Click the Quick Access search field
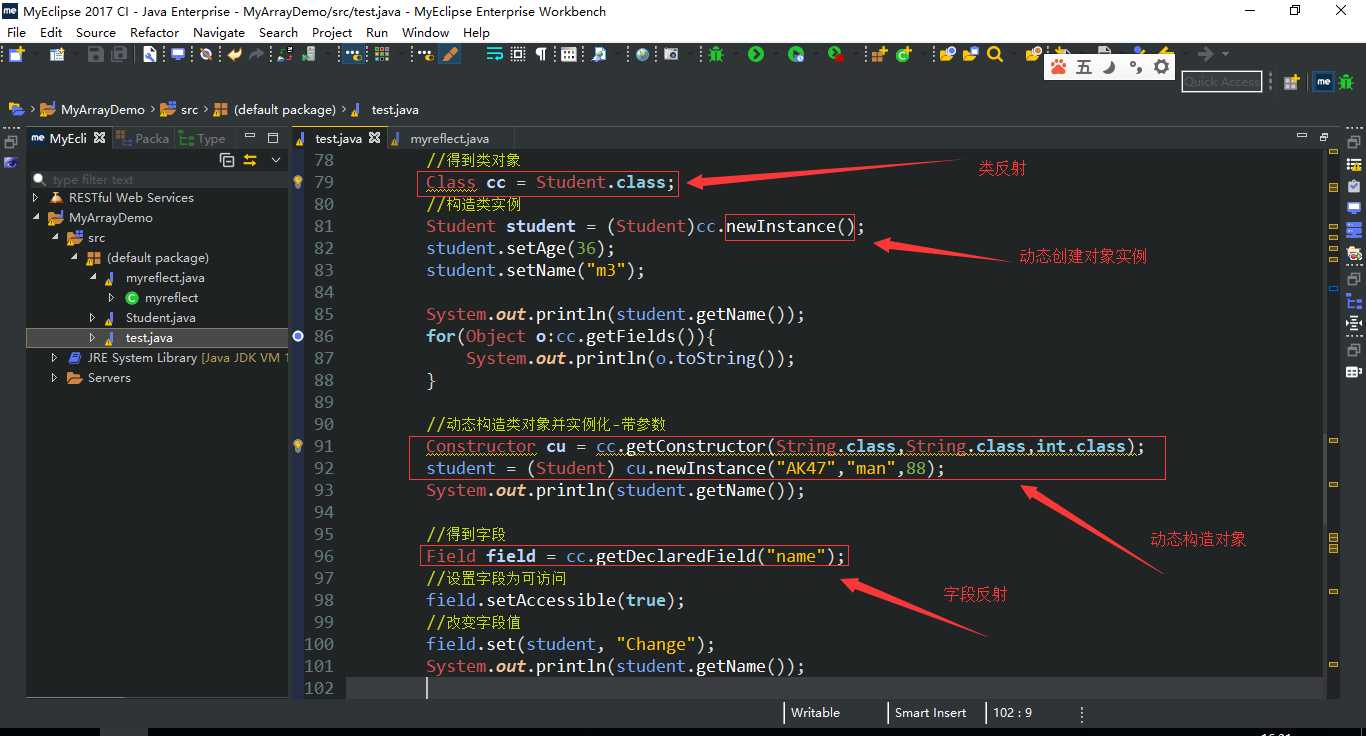Image resolution: width=1366 pixels, height=736 pixels. pyautogui.click(x=1221, y=82)
